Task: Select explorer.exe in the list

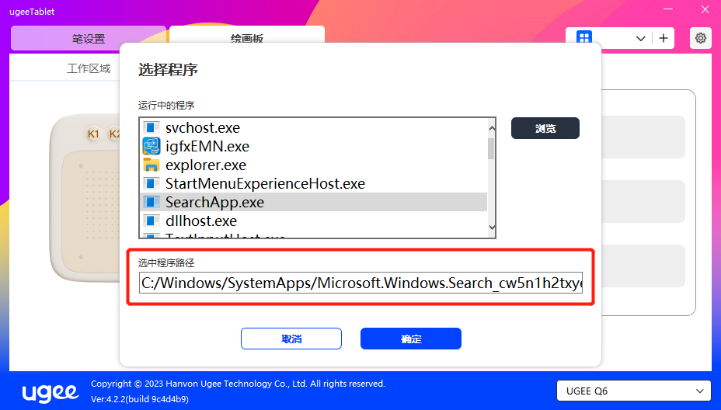Action: (x=313, y=165)
